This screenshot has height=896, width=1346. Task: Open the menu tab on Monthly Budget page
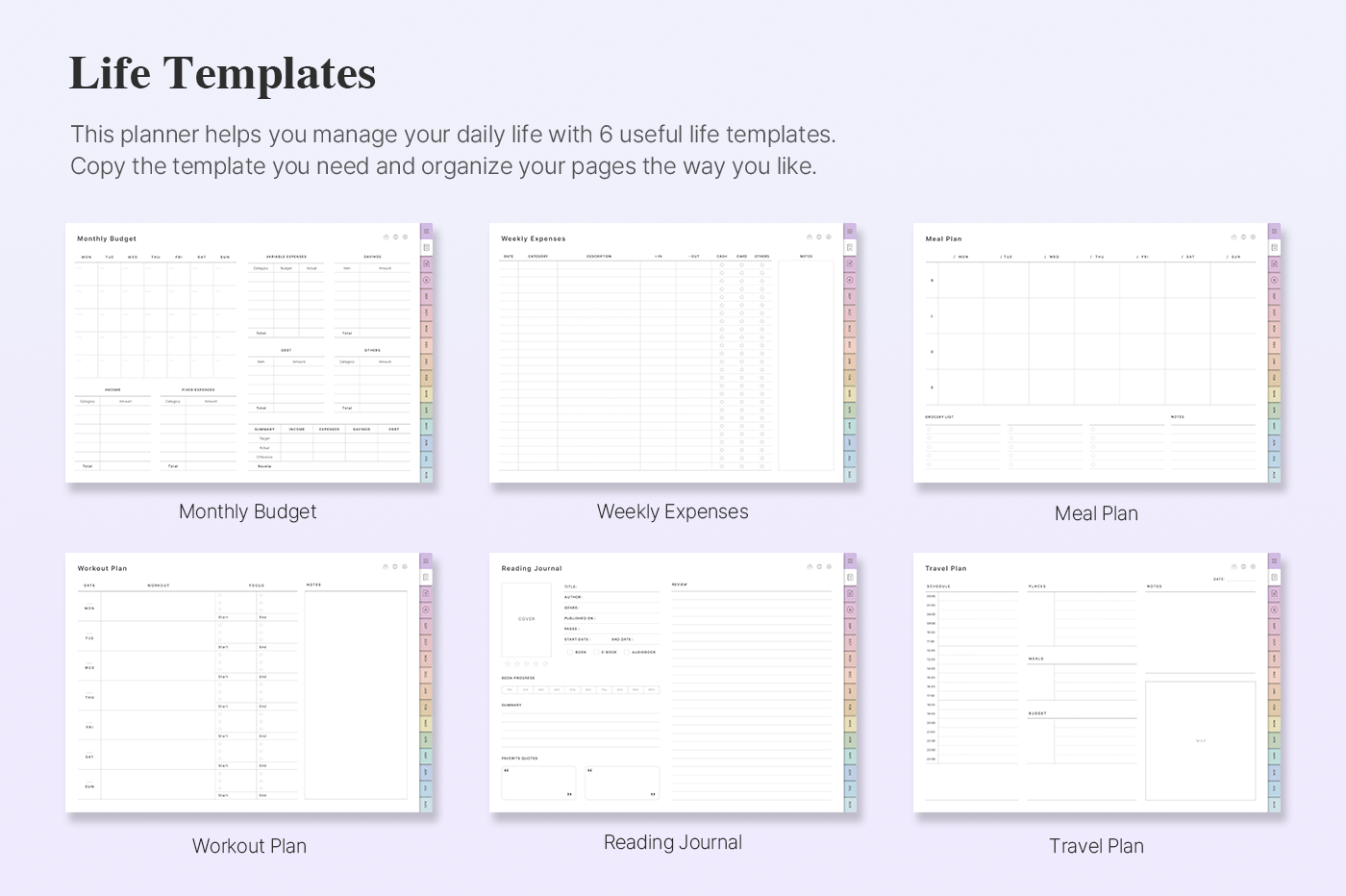(x=427, y=232)
